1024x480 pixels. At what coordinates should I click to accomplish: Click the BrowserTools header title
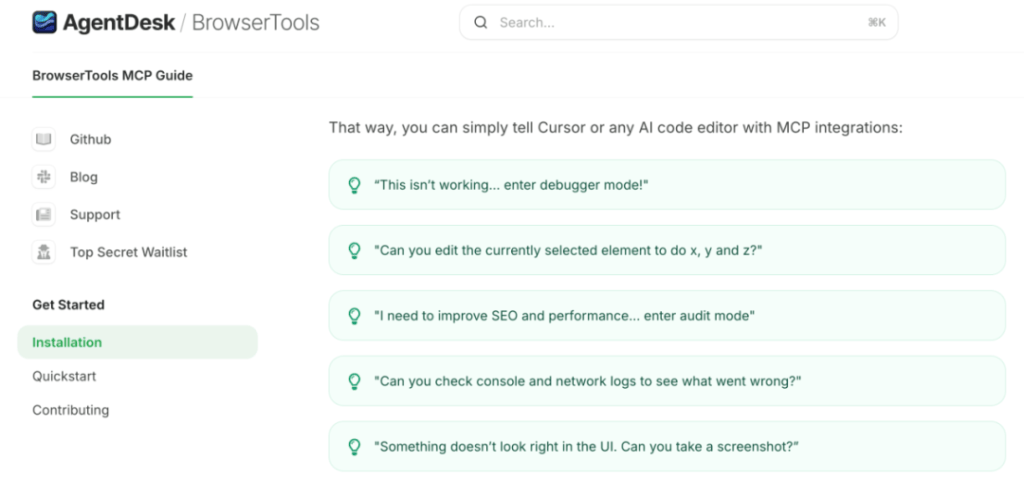255,22
